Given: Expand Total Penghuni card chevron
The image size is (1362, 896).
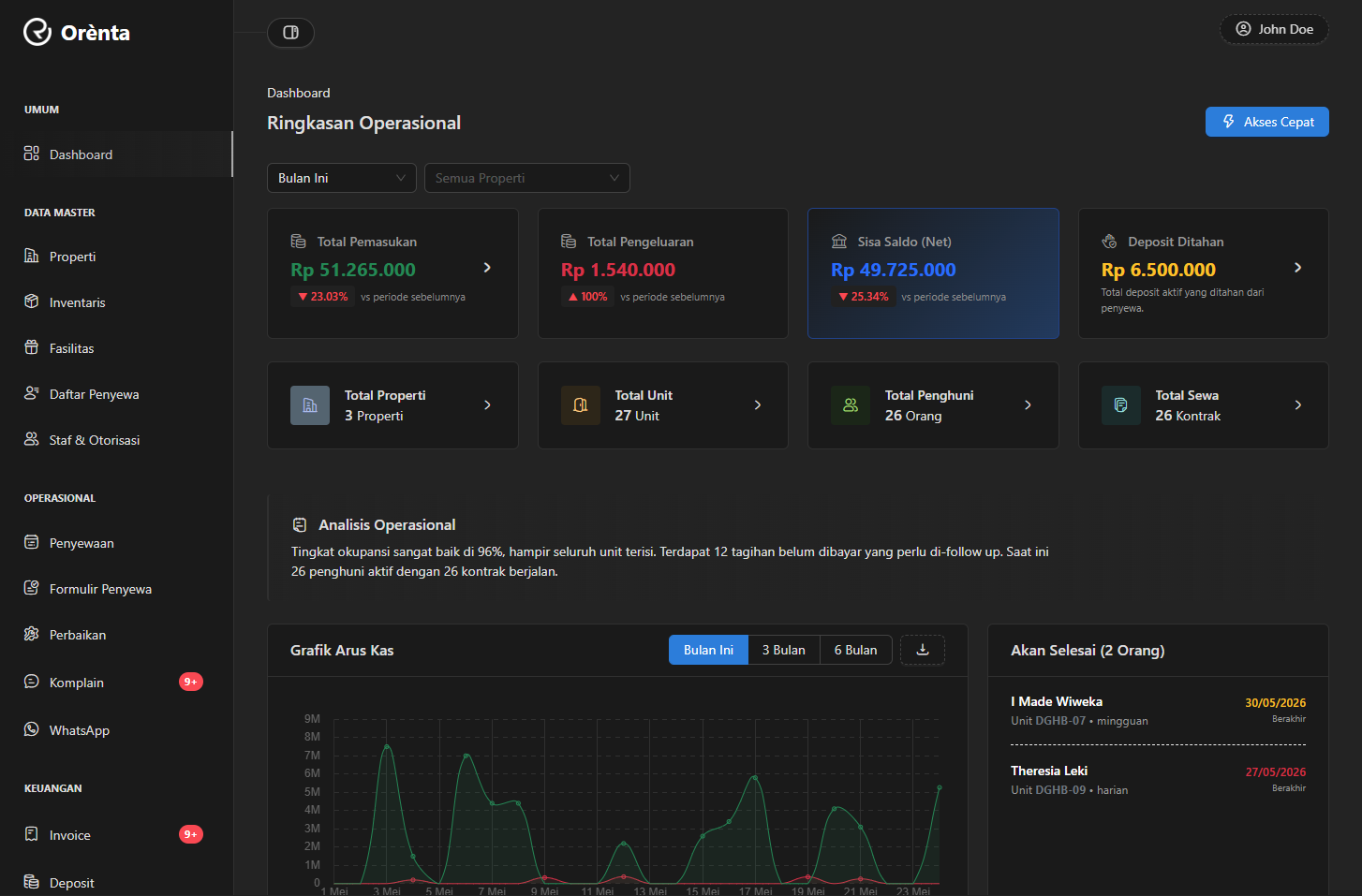Looking at the screenshot, I should [1028, 405].
